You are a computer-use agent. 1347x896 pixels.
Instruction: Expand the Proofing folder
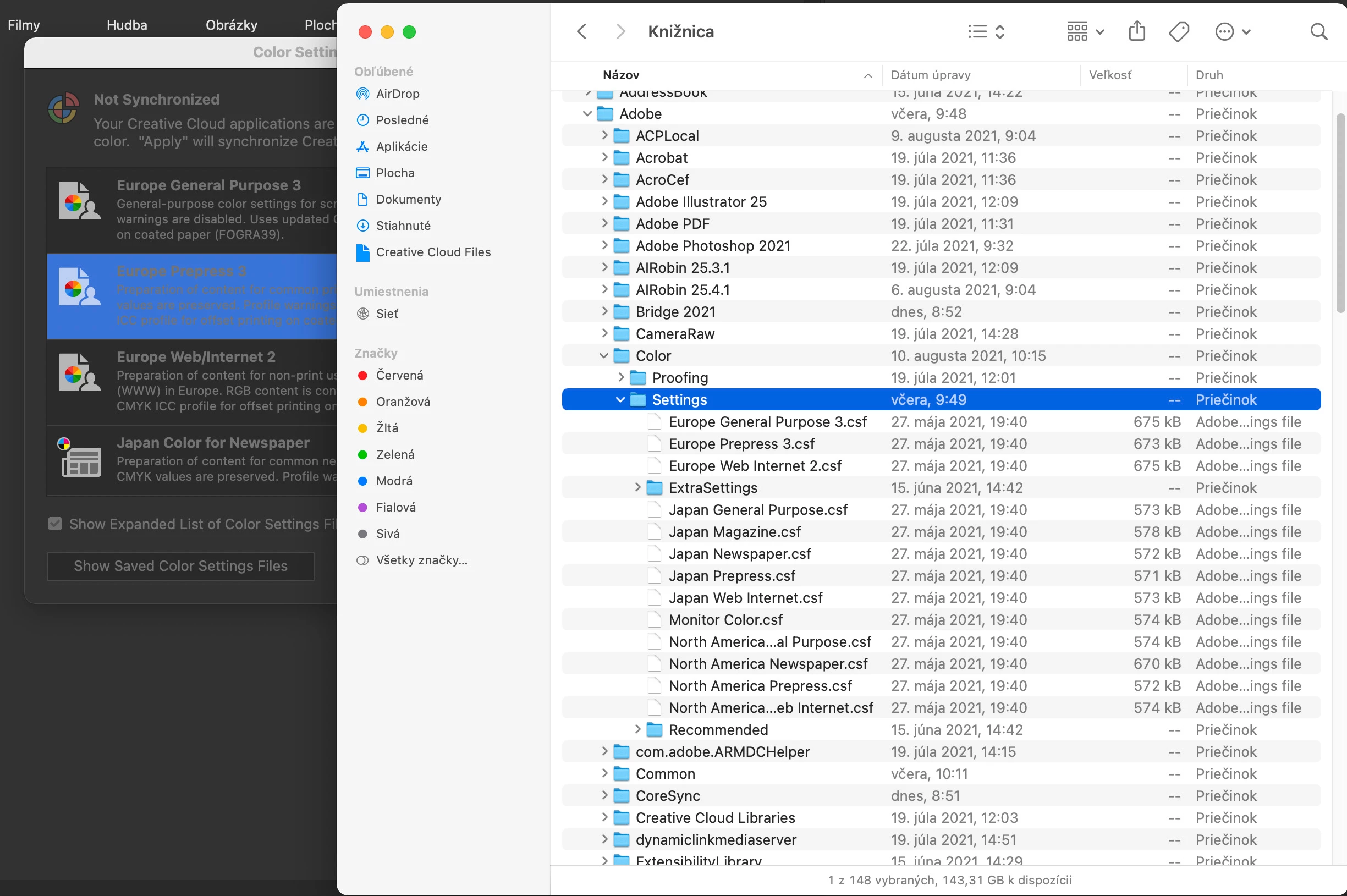click(x=621, y=378)
